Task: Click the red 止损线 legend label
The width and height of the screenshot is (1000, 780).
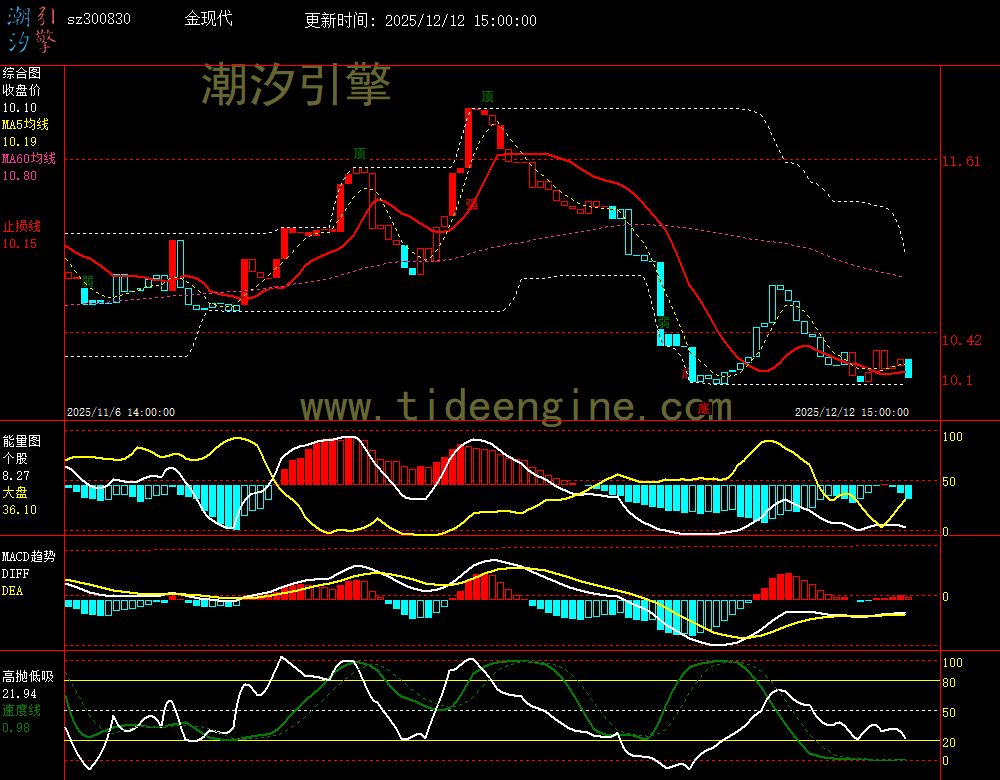Action: (x=21, y=225)
